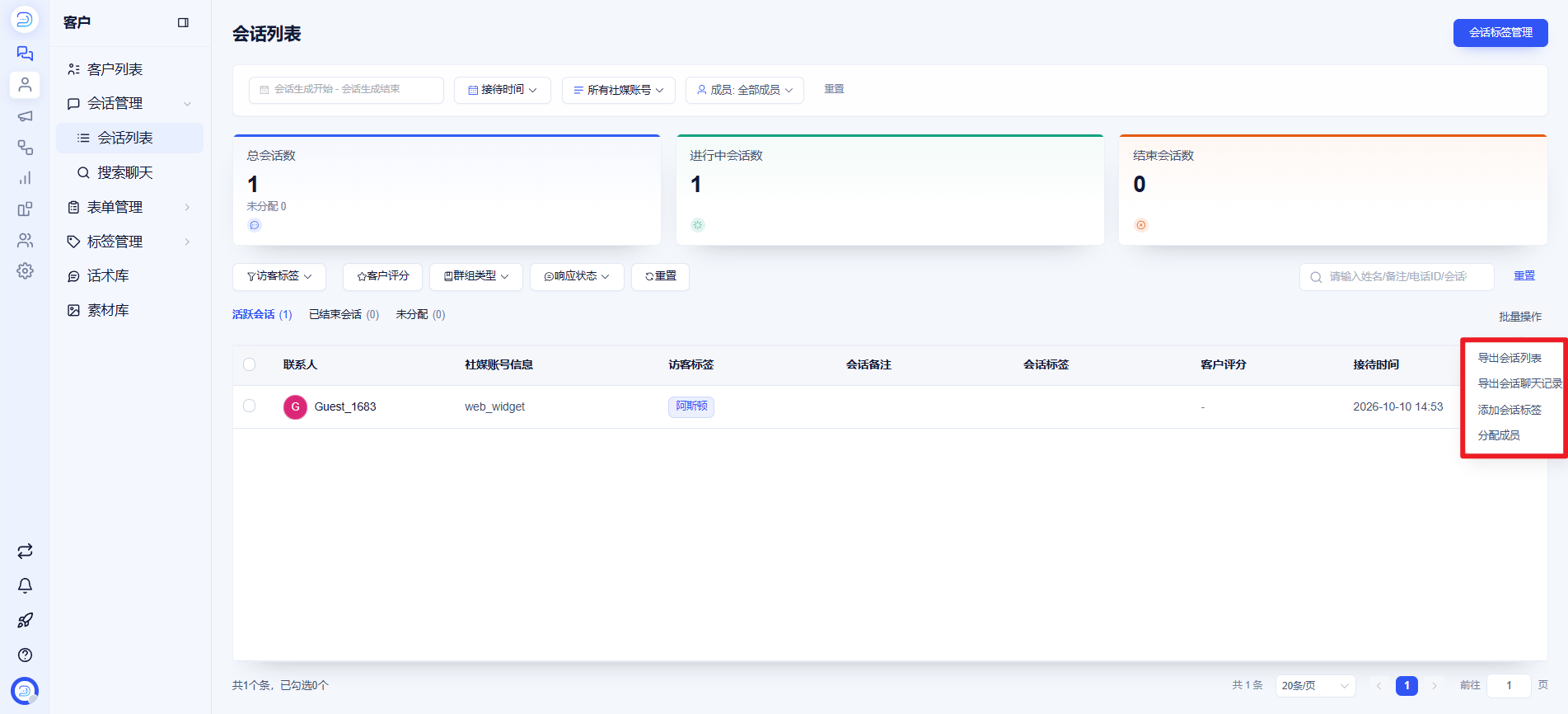This screenshot has width=1568, height=714.
Task: Switch to the 已结束会话 tab
Action: [x=344, y=315]
